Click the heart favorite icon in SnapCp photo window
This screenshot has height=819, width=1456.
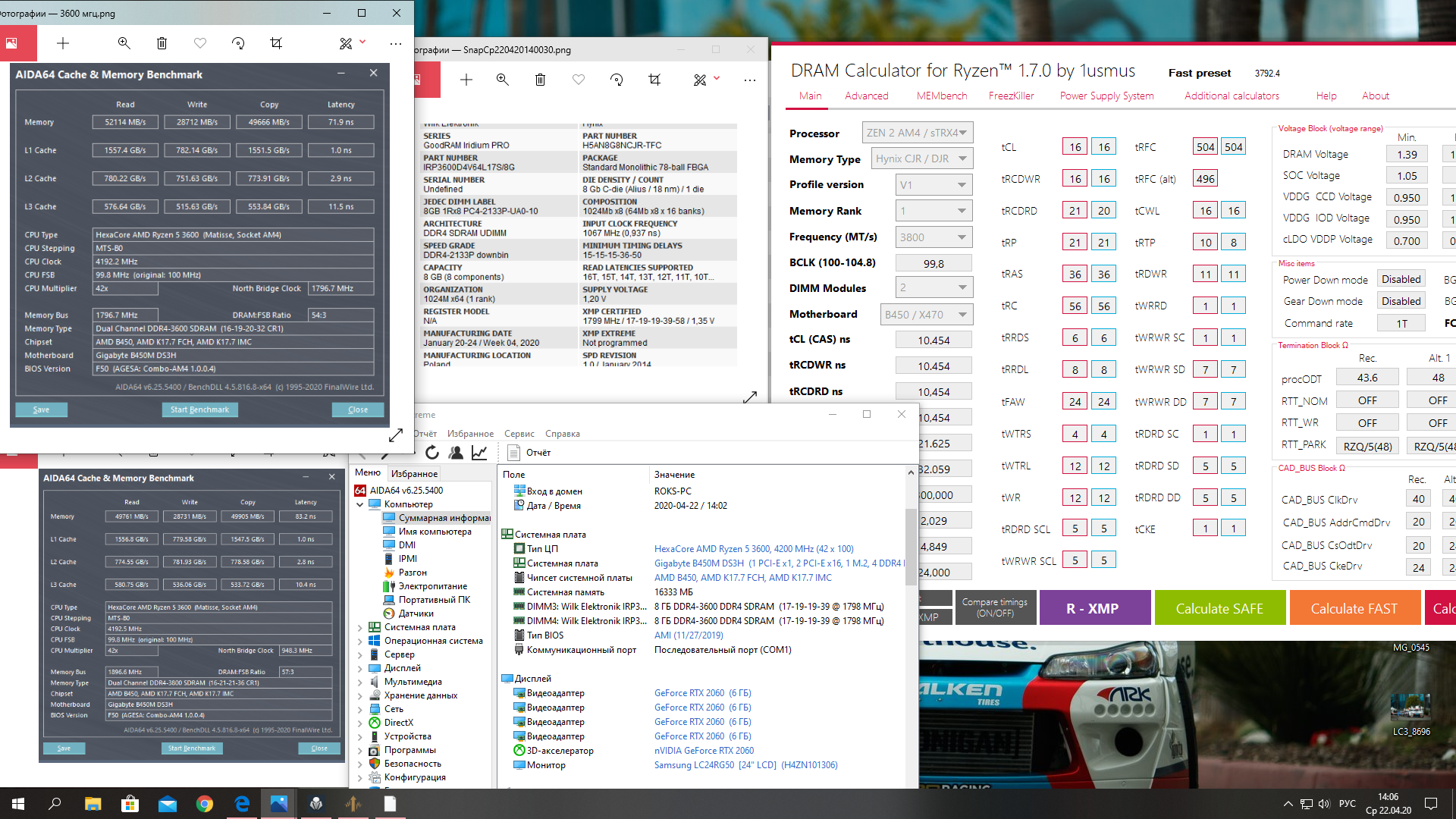579,80
